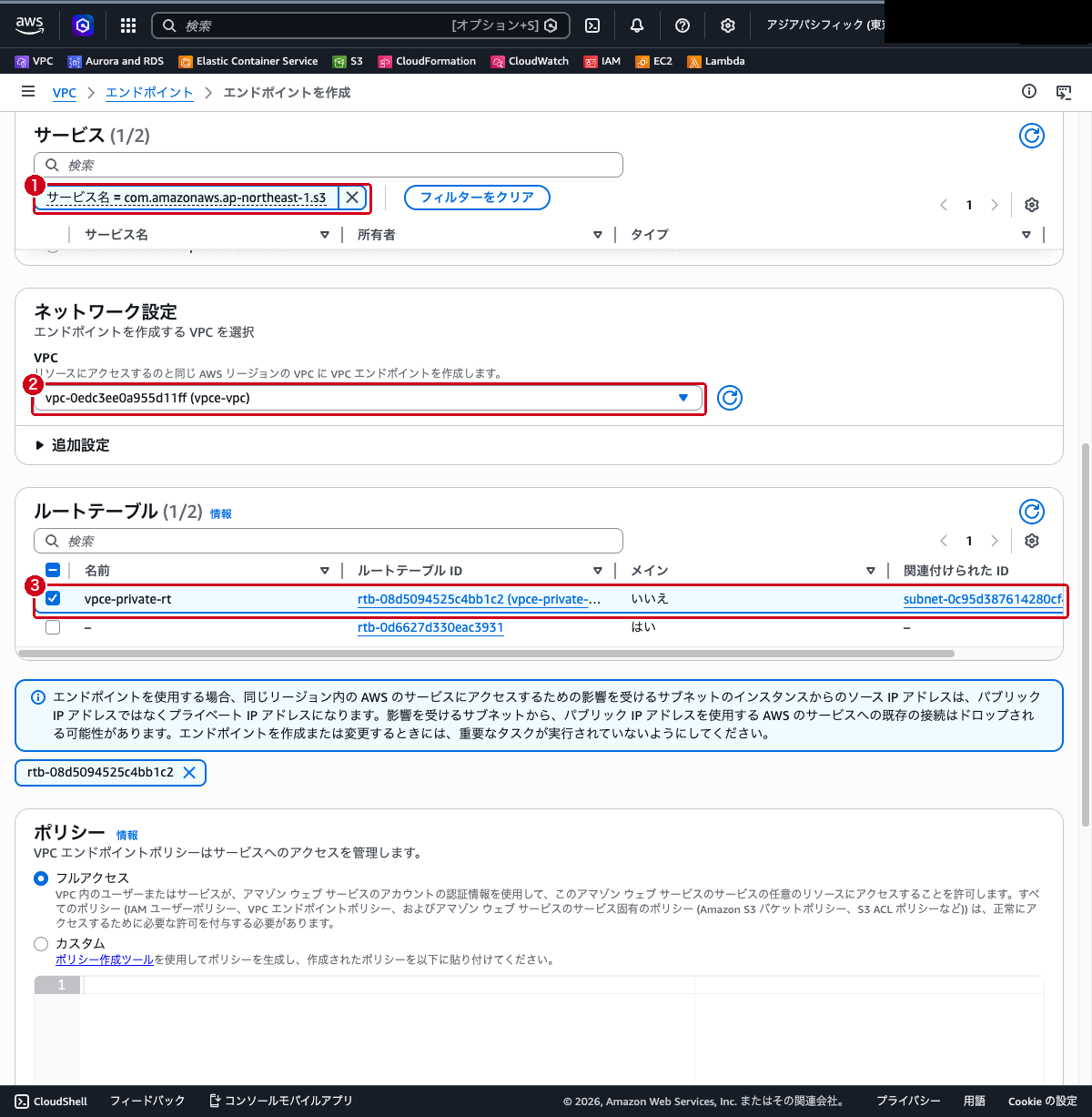1092x1117 pixels.
Task: Open the CloudWatch shortcut
Action: pos(530,61)
